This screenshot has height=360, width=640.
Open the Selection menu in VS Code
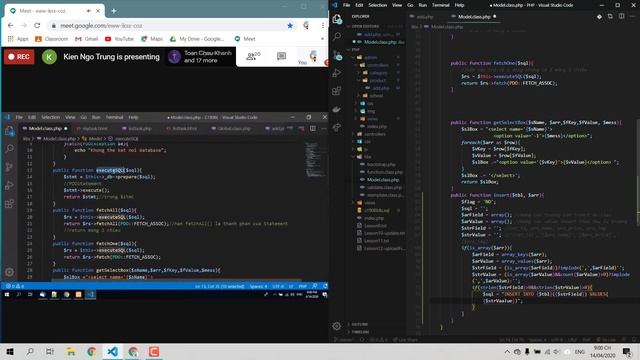pyautogui.click(x=378, y=5)
